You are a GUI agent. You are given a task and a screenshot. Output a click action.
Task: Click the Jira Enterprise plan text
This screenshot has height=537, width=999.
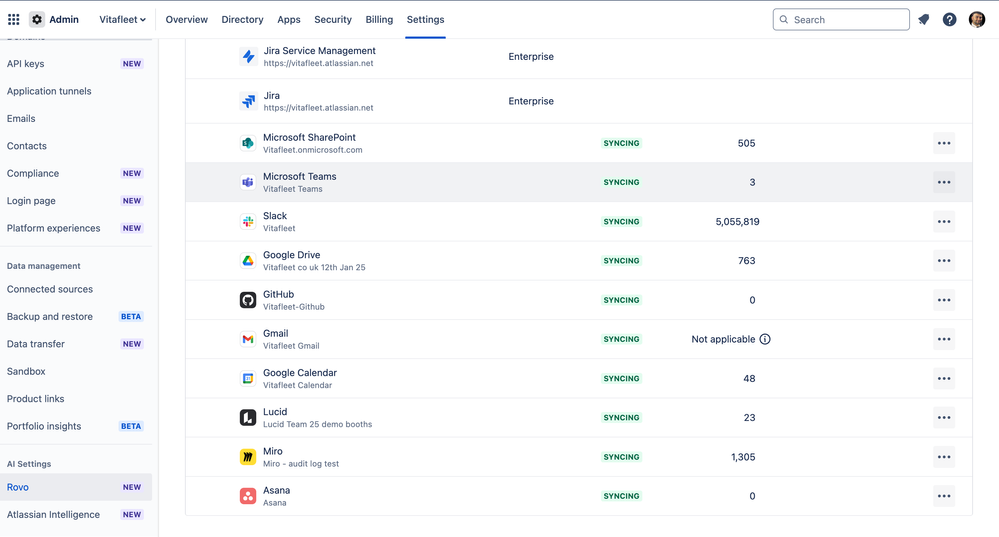[x=531, y=101]
